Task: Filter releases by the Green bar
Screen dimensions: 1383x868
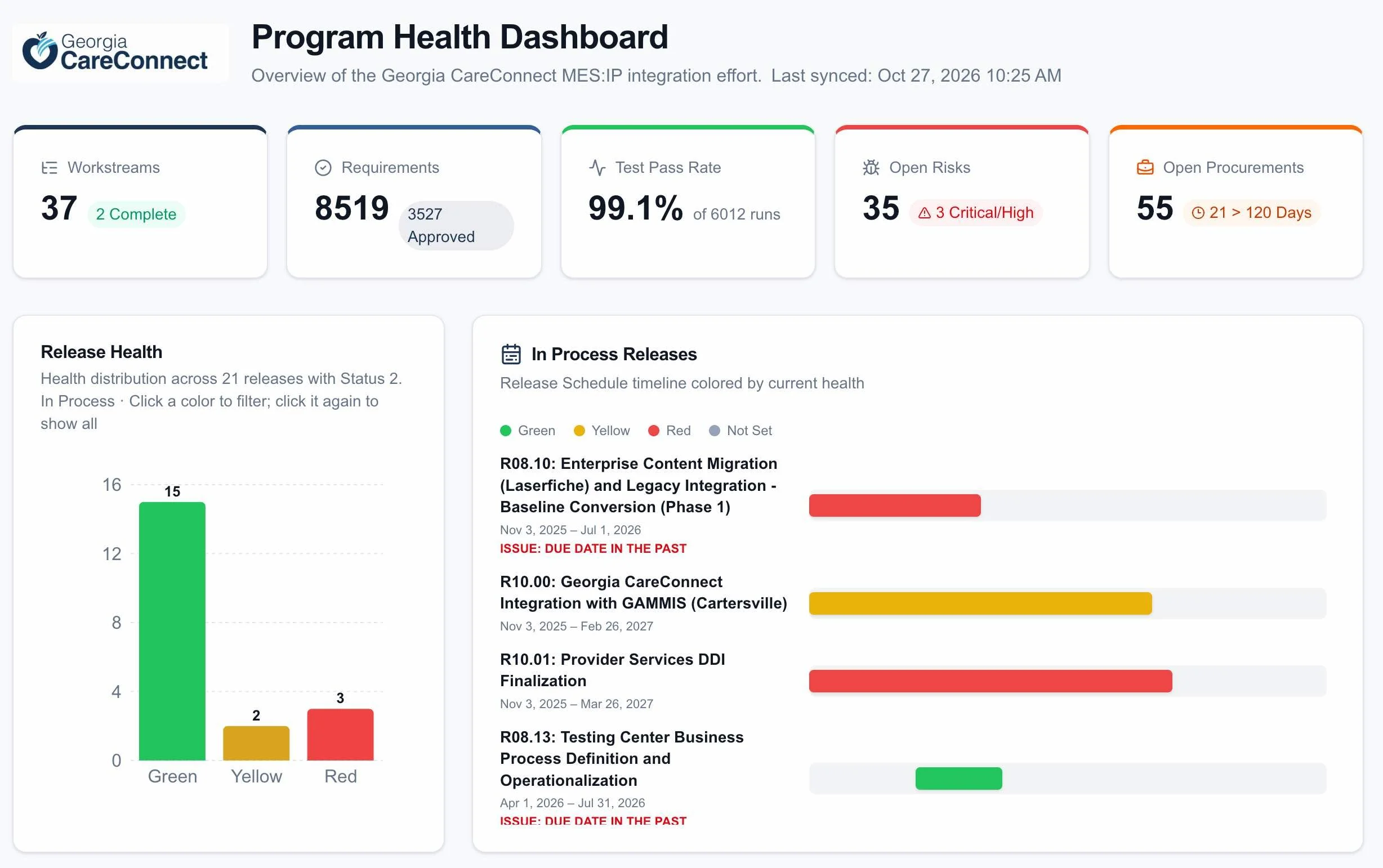Action: pos(172,631)
